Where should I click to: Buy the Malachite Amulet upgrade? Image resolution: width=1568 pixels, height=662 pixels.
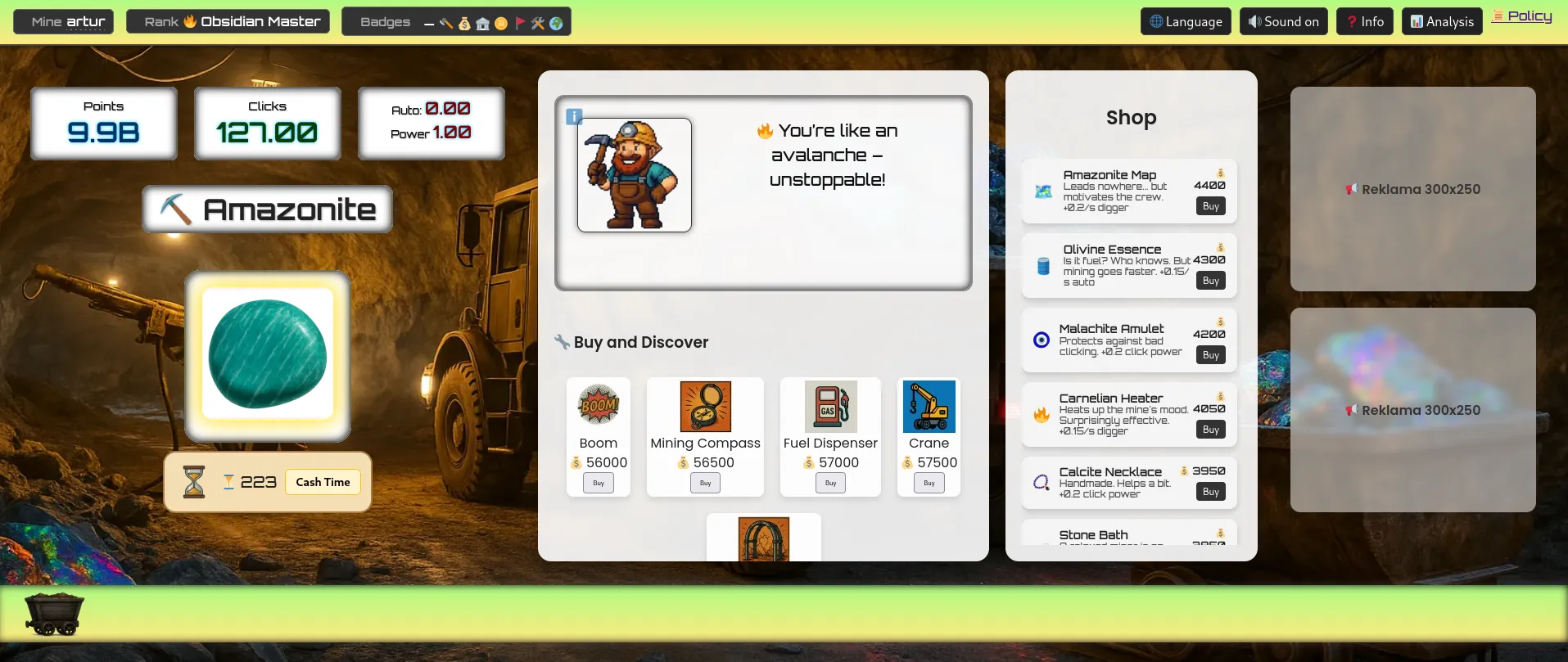coord(1210,355)
